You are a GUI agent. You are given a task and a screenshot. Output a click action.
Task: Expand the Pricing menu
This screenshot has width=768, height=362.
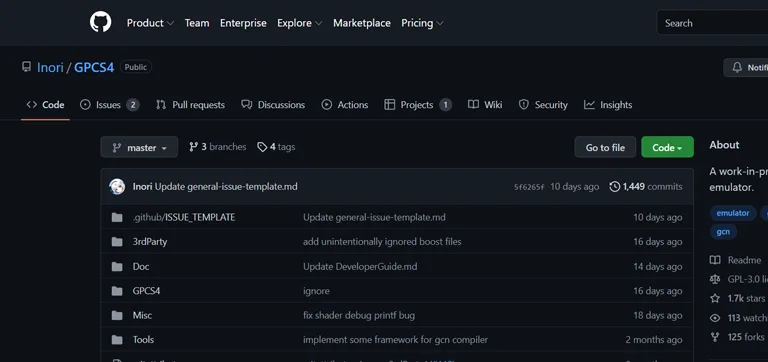click(422, 23)
